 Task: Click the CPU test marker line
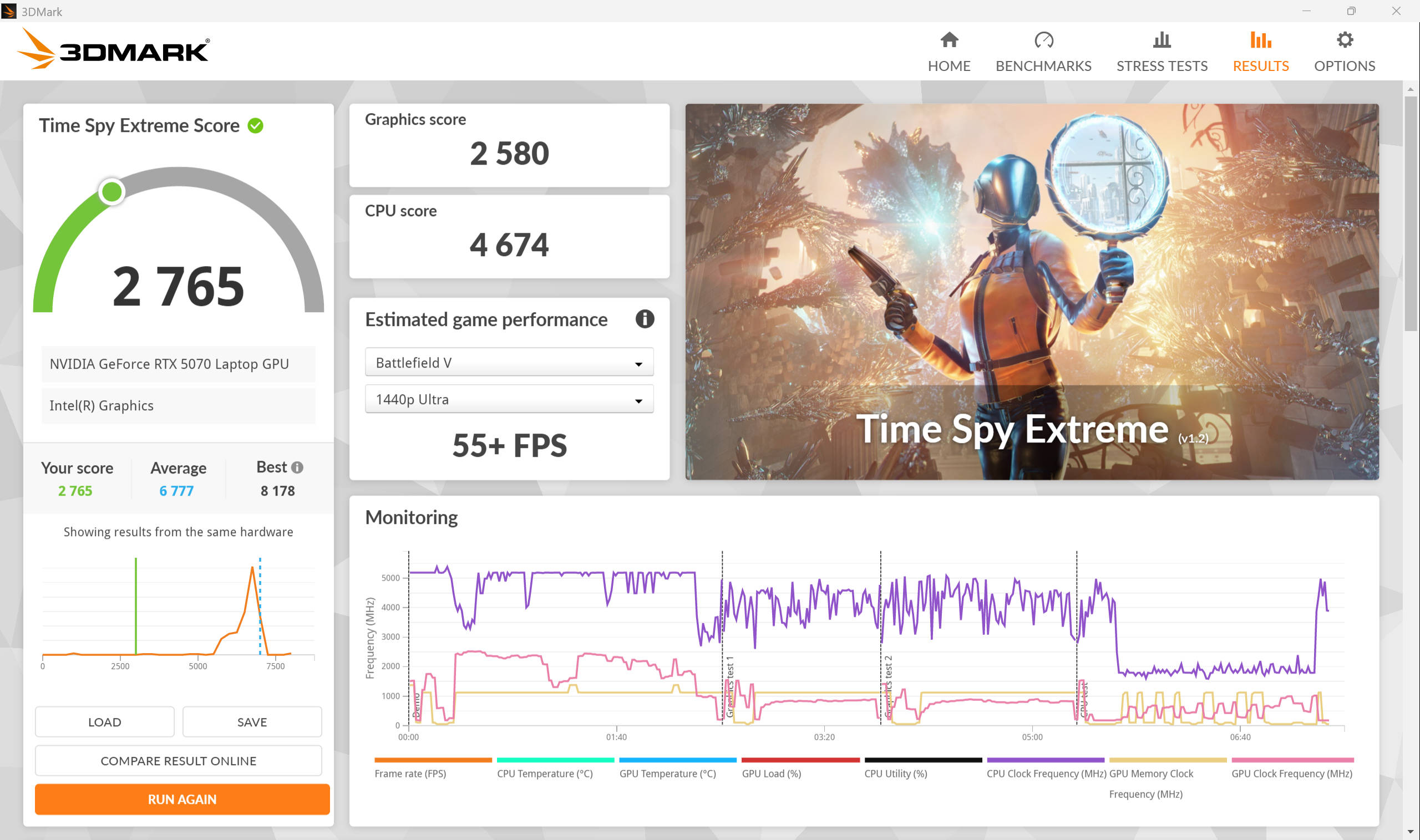(1076, 637)
